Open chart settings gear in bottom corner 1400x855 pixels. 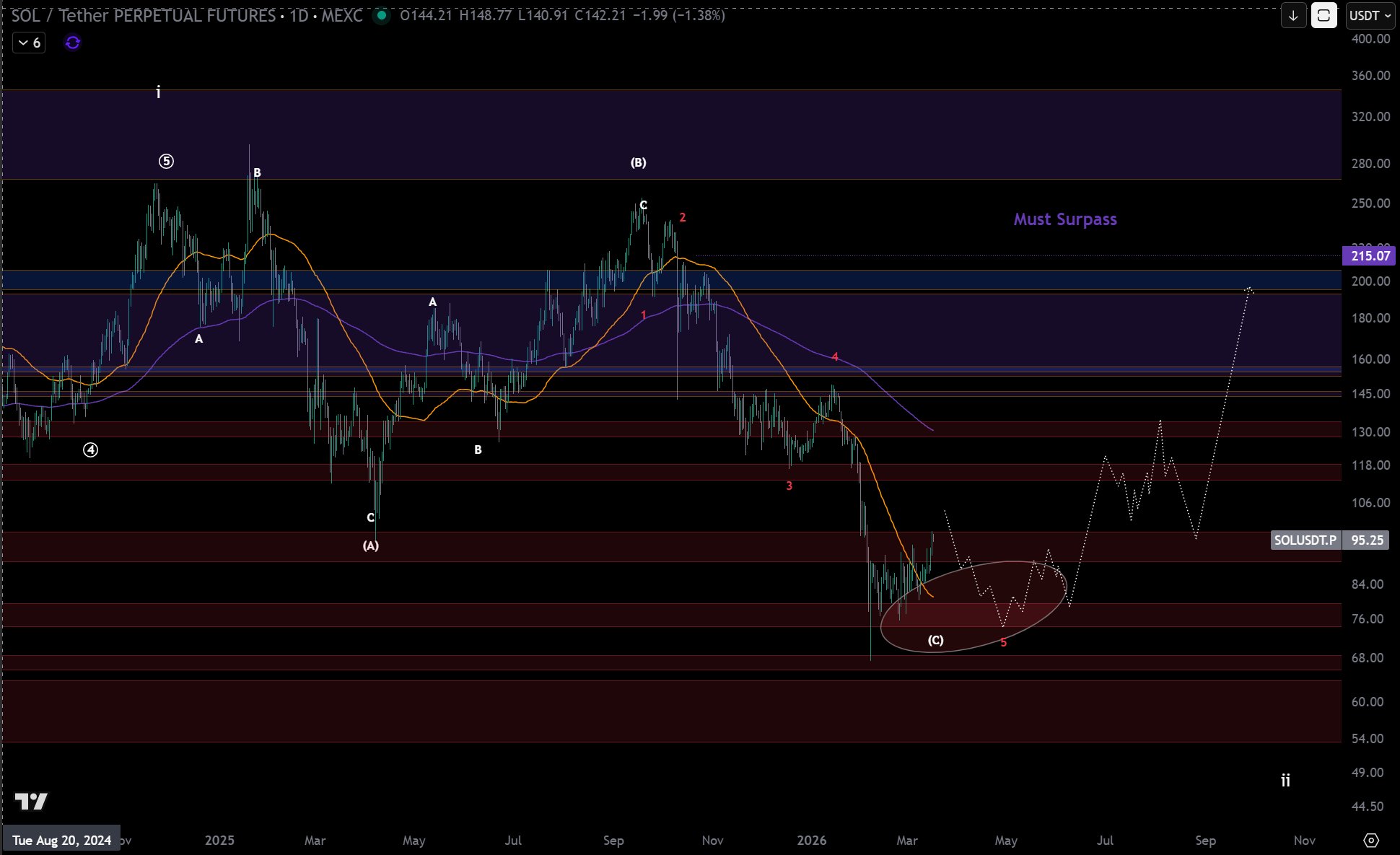(1370, 840)
